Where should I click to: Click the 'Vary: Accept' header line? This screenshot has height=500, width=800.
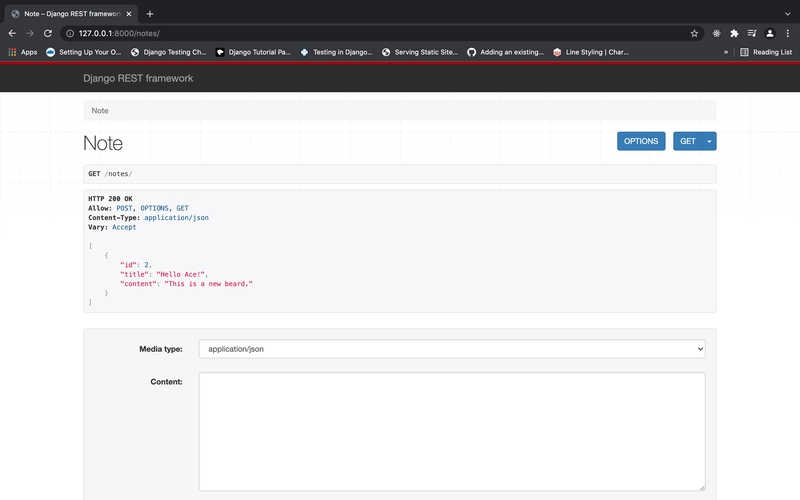(x=112, y=227)
